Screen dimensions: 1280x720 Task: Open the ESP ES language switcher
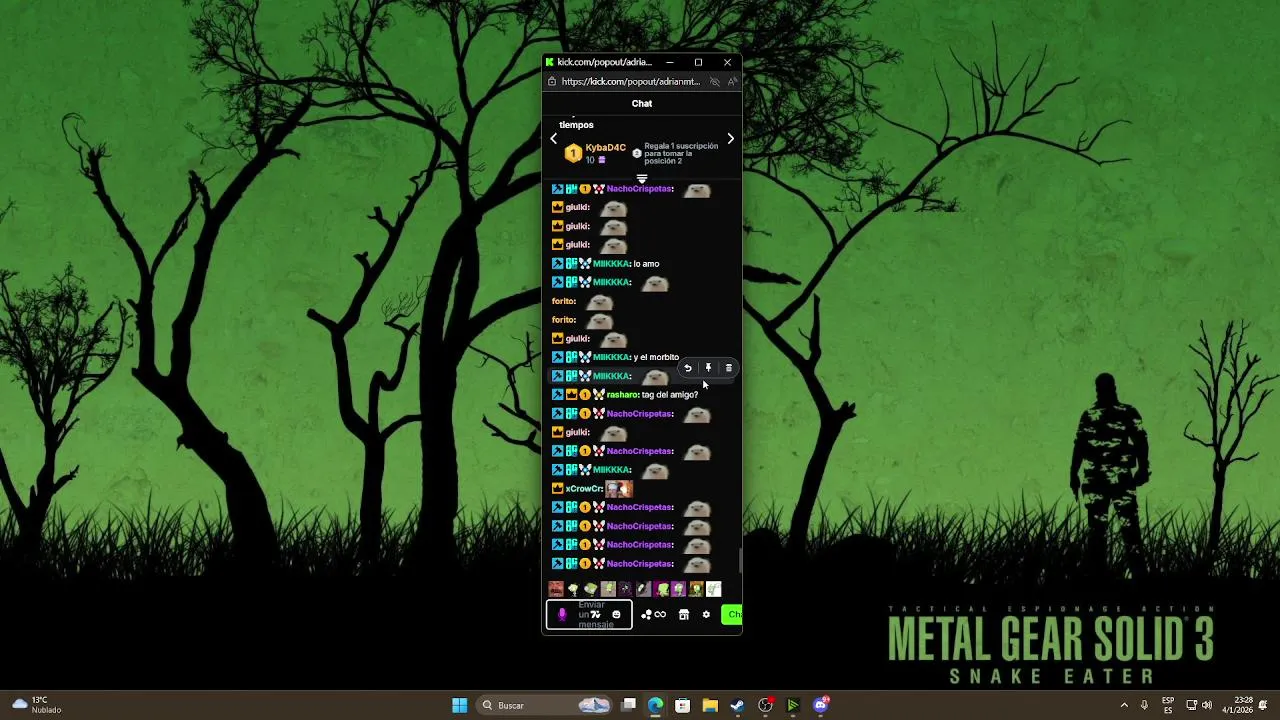tap(1168, 705)
